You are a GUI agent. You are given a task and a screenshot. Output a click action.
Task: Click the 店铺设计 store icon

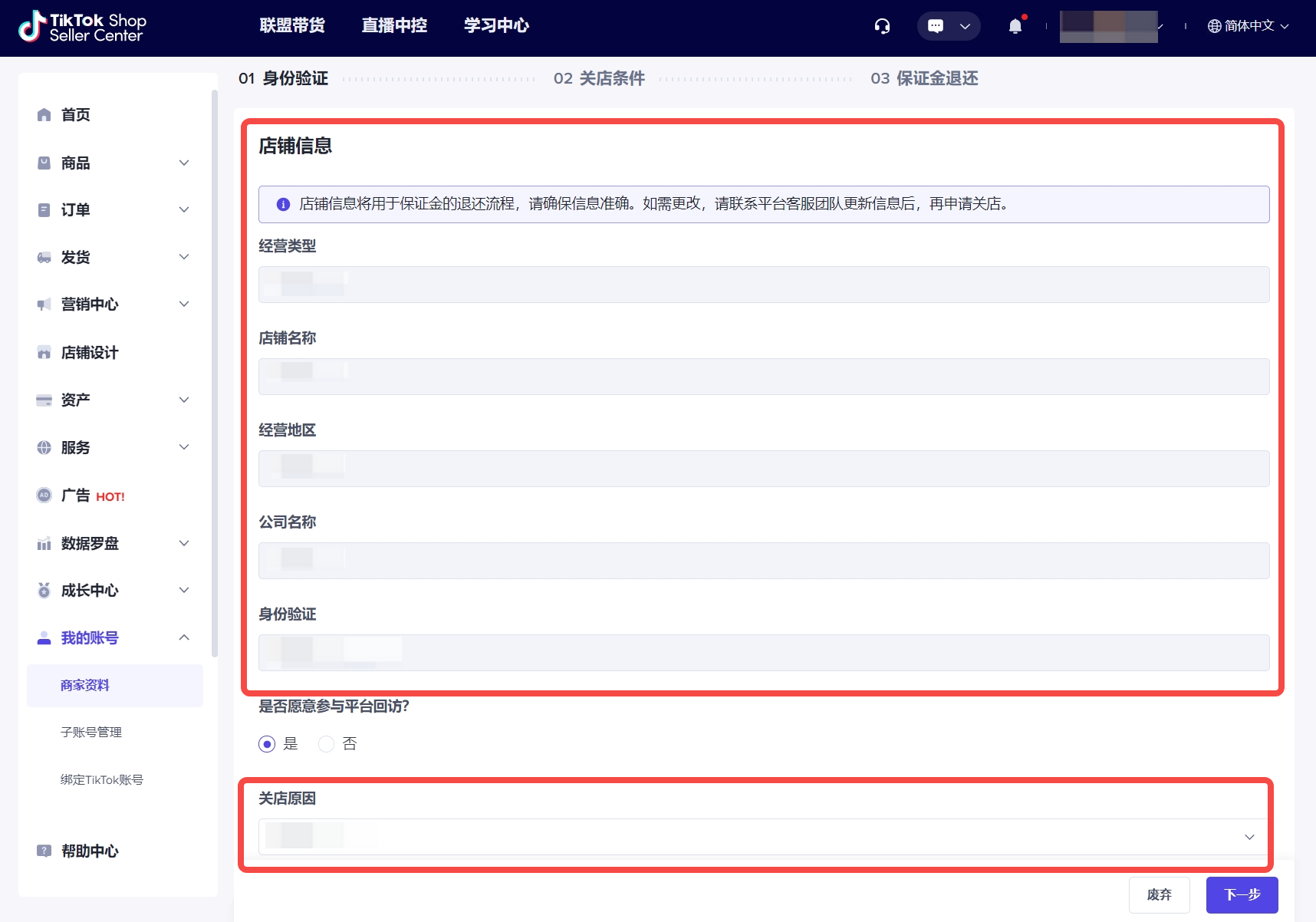click(44, 353)
